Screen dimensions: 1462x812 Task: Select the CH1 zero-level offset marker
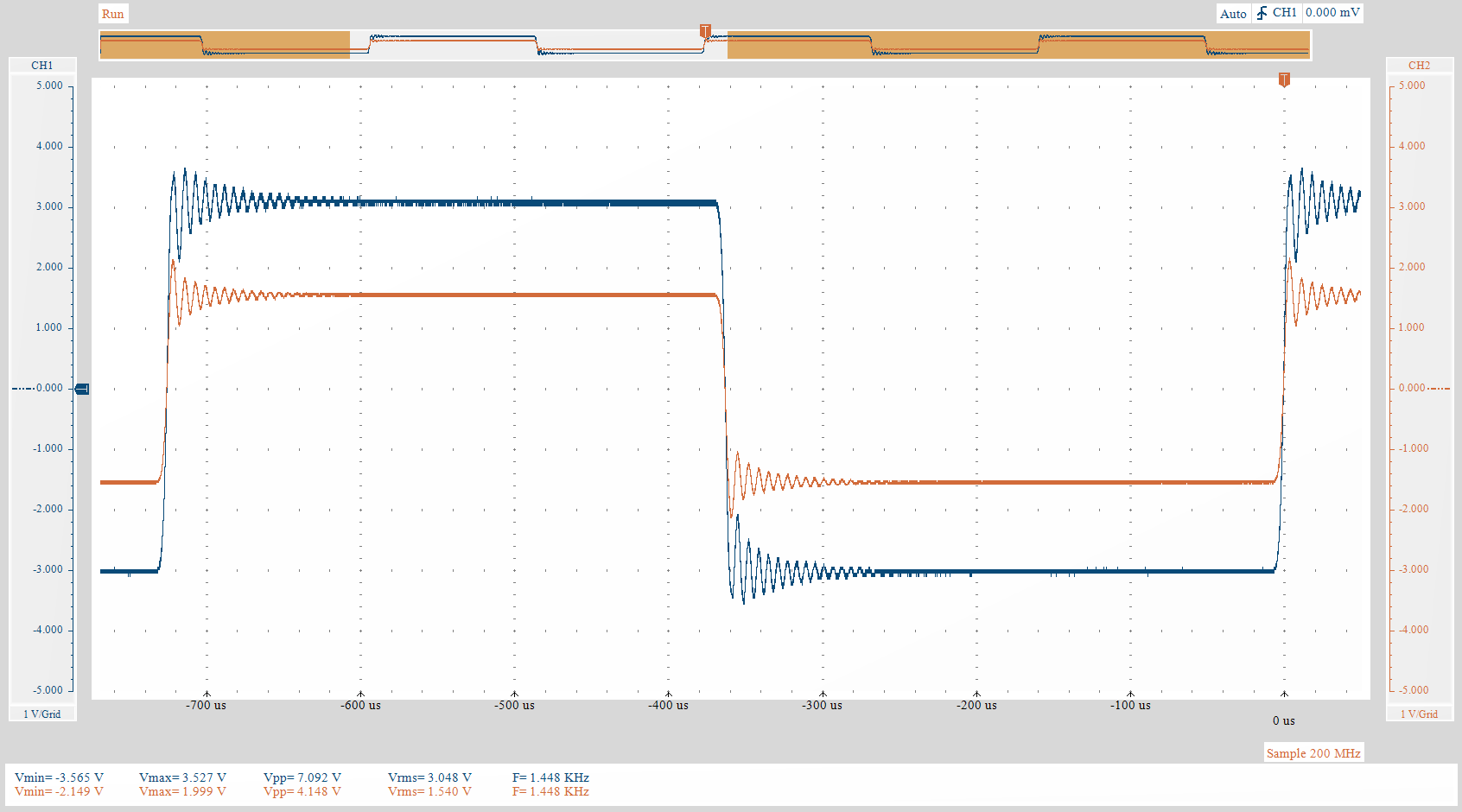pyautogui.click(x=82, y=389)
